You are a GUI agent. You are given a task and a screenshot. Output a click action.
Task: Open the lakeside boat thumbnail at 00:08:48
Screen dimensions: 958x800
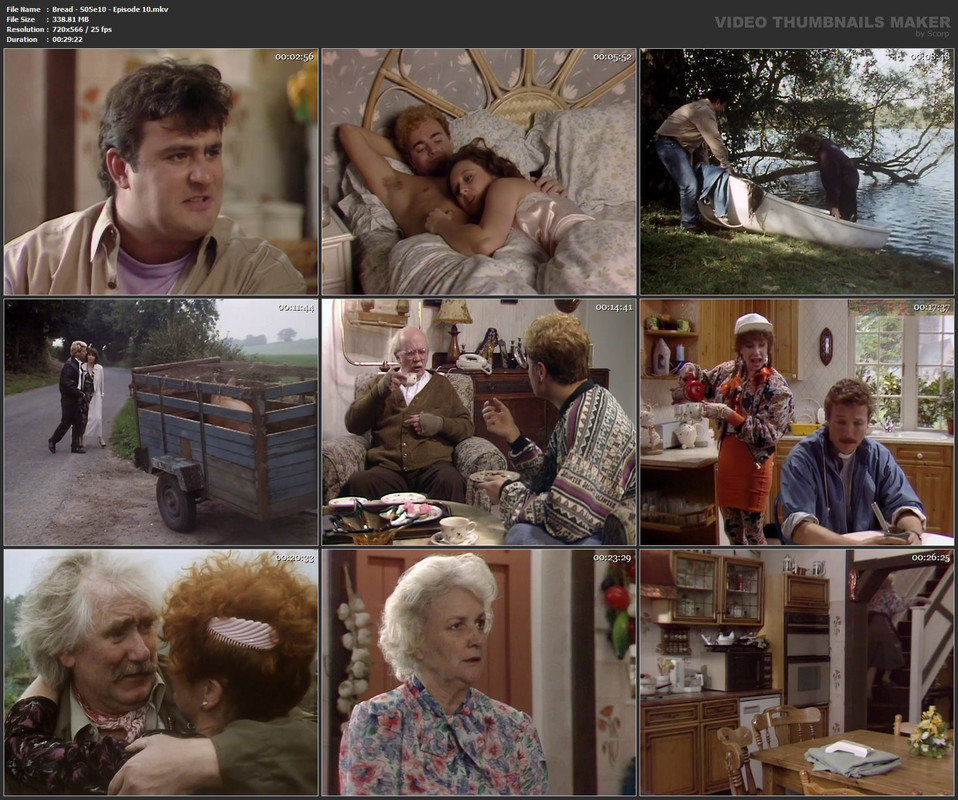point(797,172)
